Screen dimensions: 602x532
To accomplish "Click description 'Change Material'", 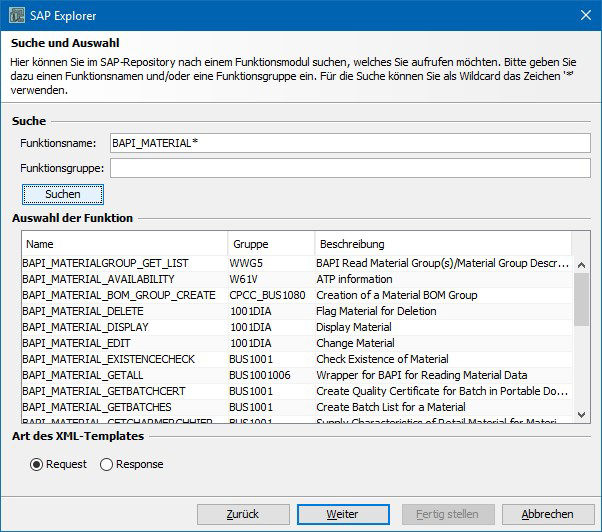I will click(356, 343).
